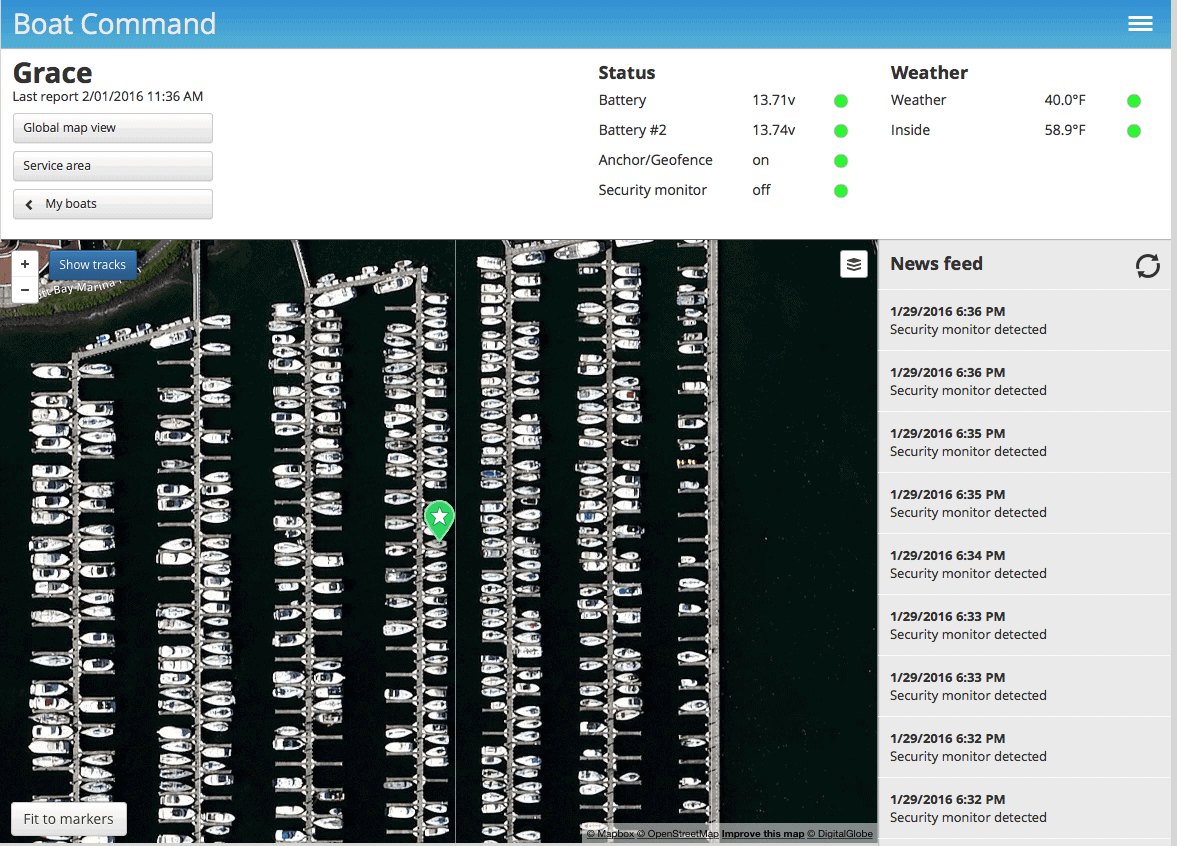Screen dimensions: 1177x846
Task: Zoom in on the marina map
Action: 24,265
